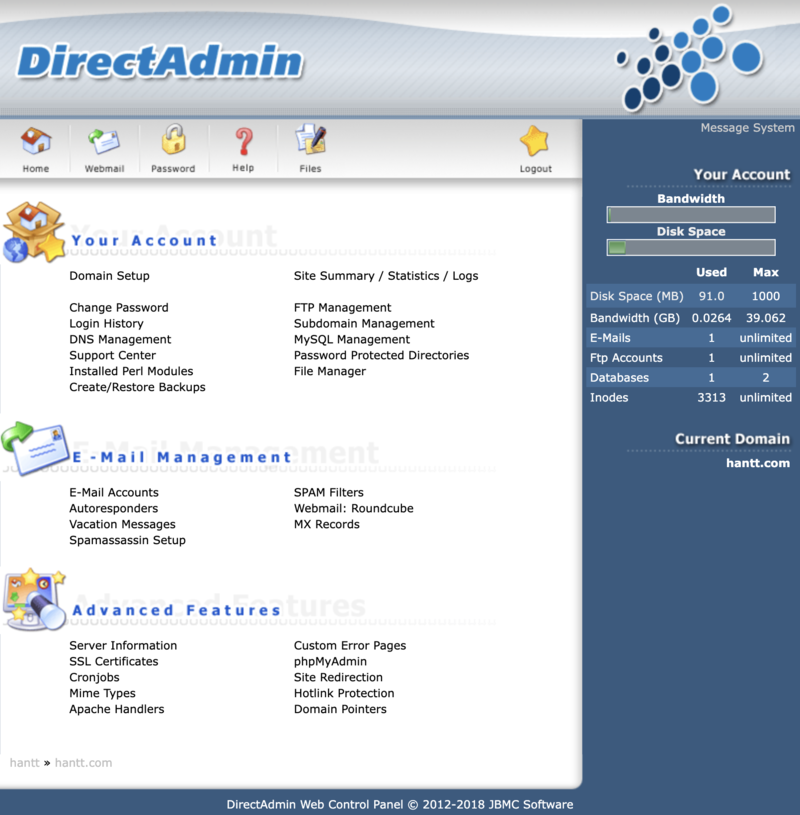Open Installed Perl Modules
This screenshot has width=800, height=815.
click(x=131, y=371)
